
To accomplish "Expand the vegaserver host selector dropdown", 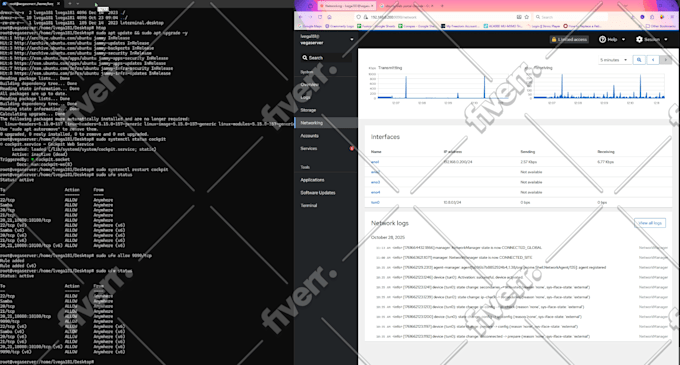I will pos(352,39).
